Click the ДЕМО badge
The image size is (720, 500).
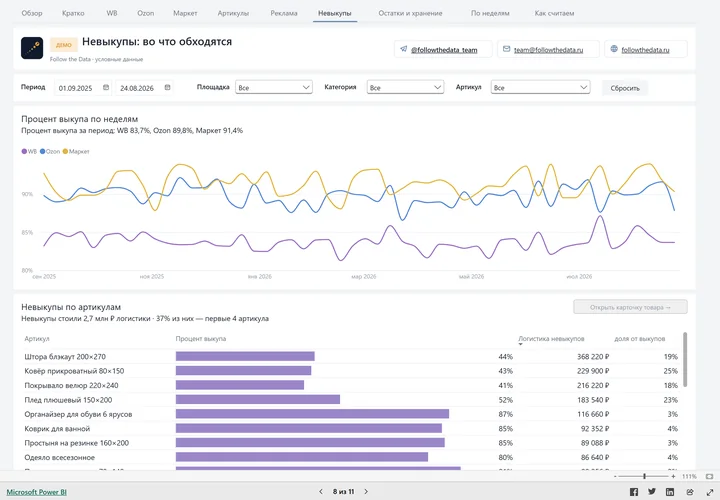coord(64,45)
